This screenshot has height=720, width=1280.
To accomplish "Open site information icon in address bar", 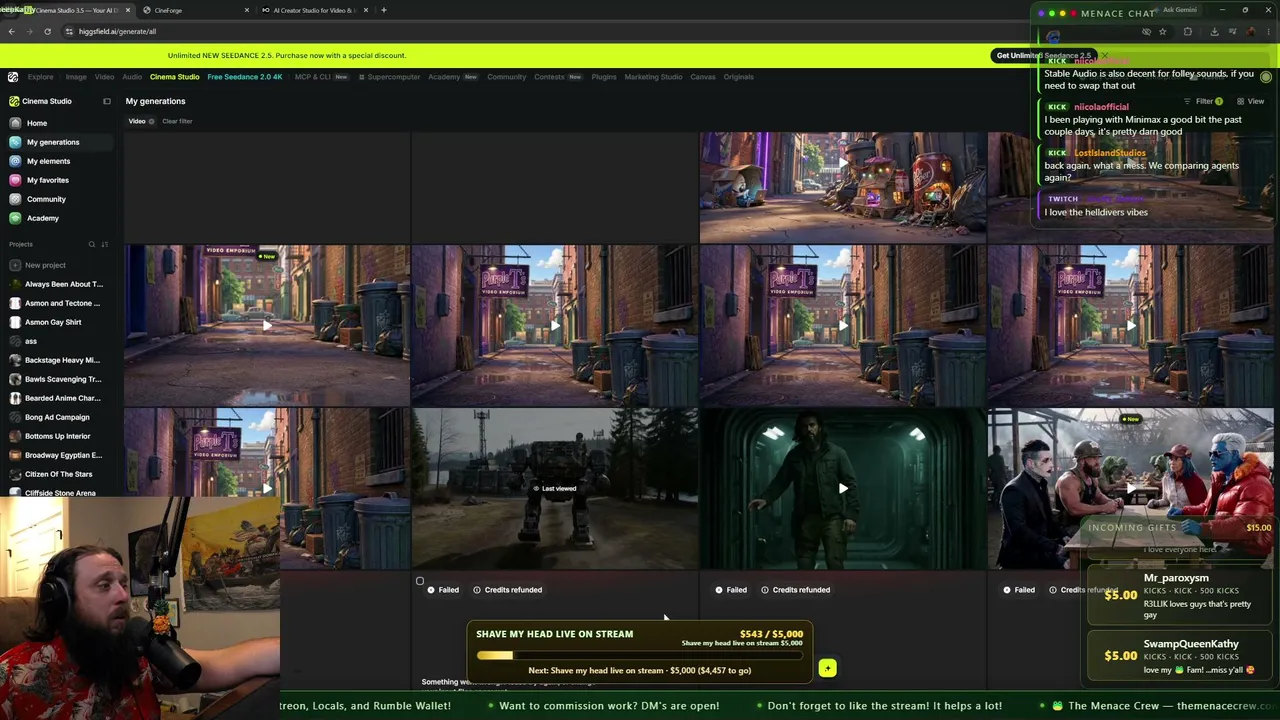I will [x=68, y=31].
